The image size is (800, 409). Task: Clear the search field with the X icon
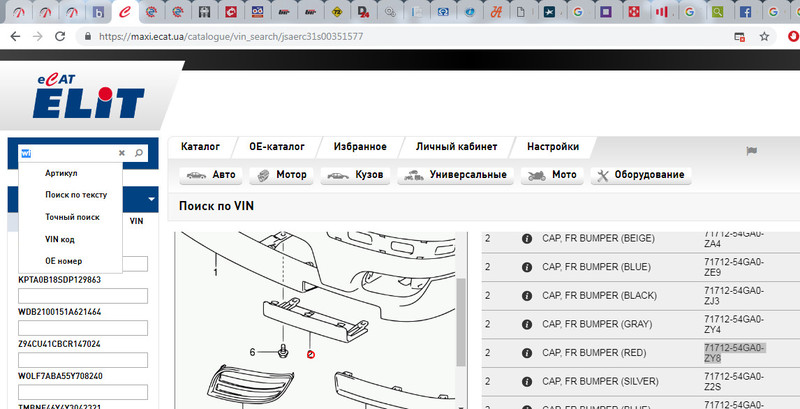[122, 153]
